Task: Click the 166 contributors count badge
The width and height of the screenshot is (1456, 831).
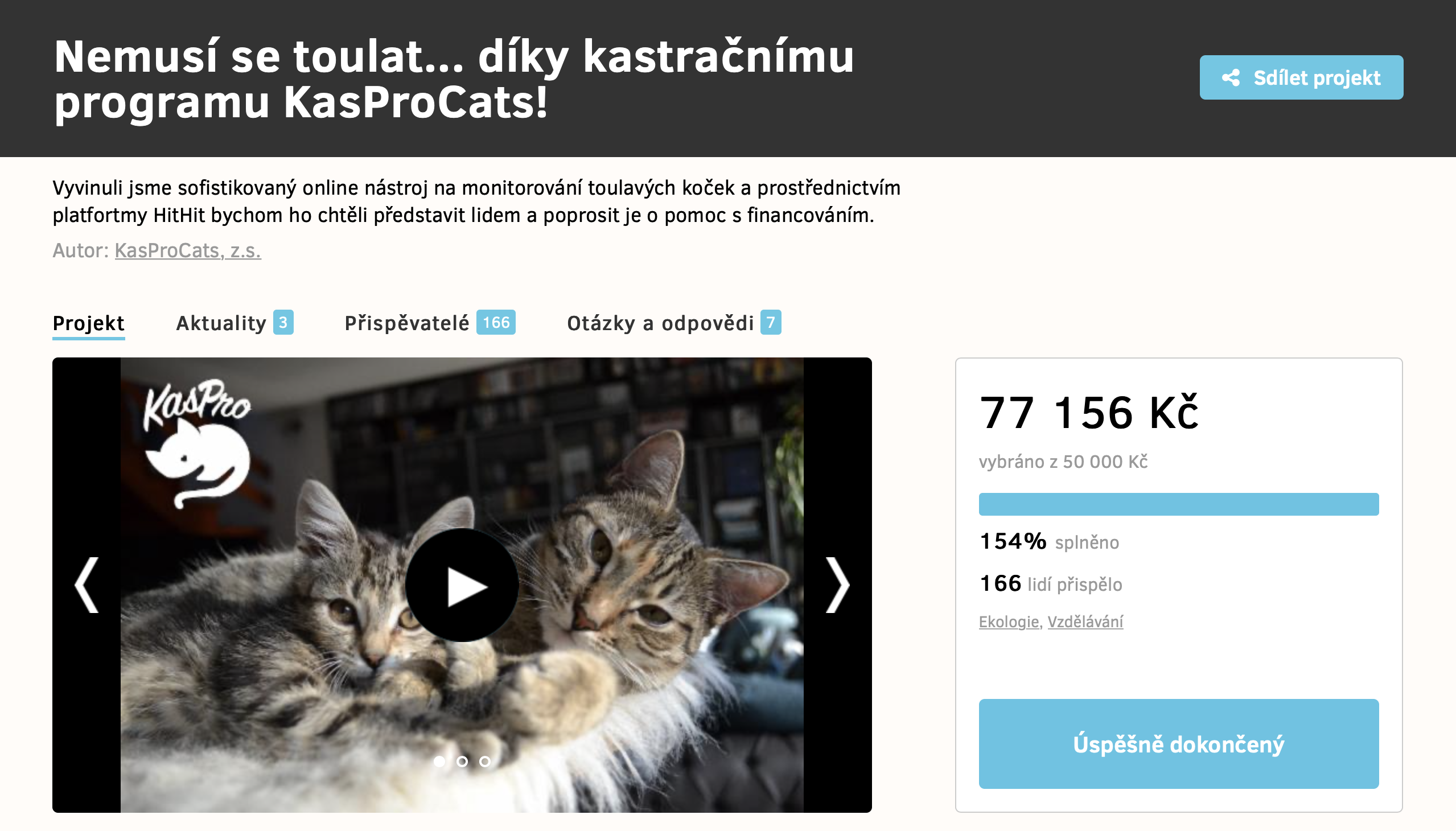Action: [496, 323]
